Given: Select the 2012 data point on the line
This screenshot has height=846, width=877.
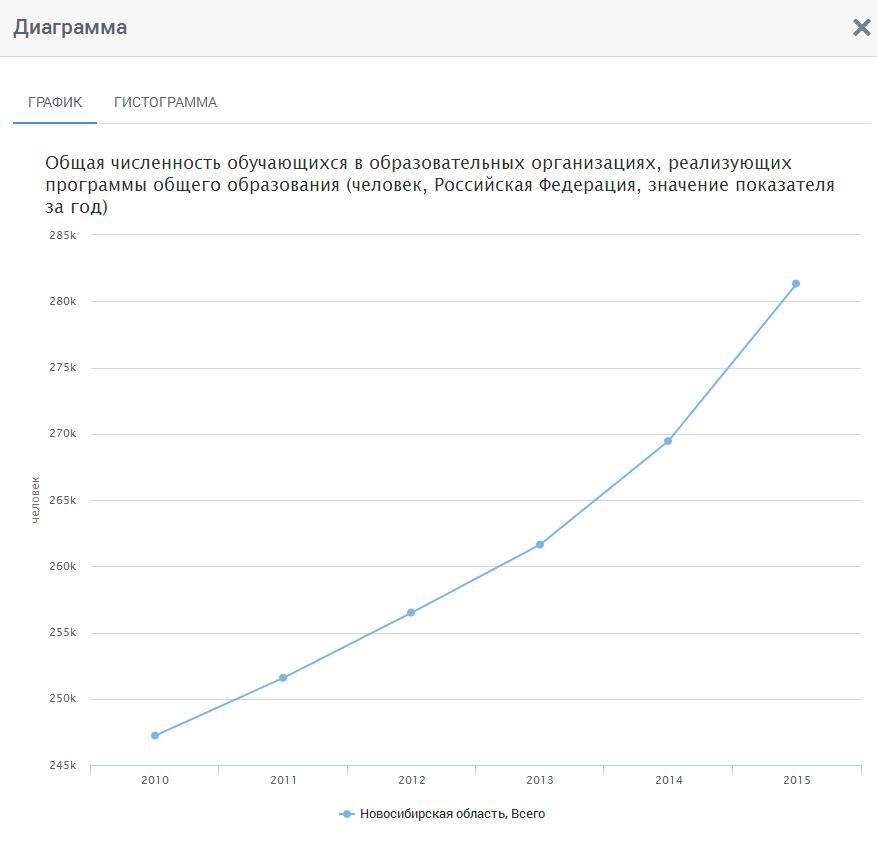Looking at the screenshot, I should (x=411, y=613).
